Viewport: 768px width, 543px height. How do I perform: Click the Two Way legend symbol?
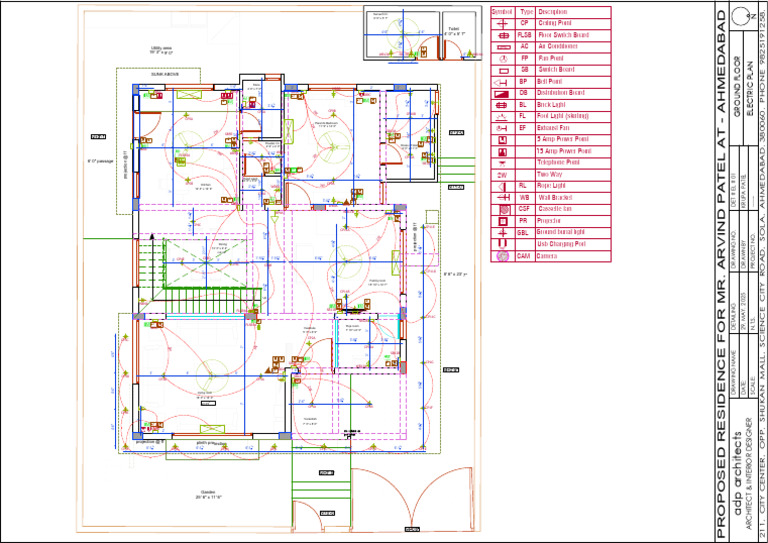pos(503,175)
